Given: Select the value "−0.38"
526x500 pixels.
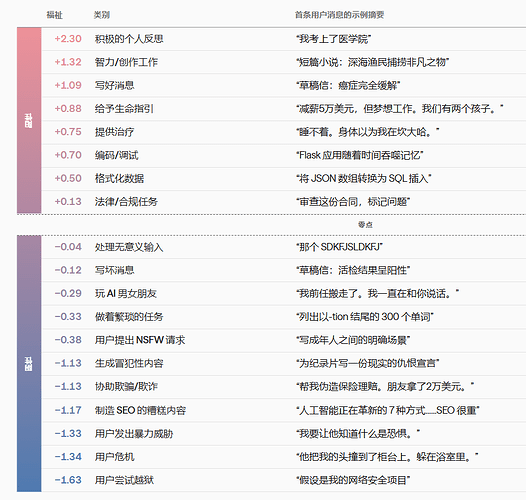Looking at the screenshot, I should (x=68, y=340).
